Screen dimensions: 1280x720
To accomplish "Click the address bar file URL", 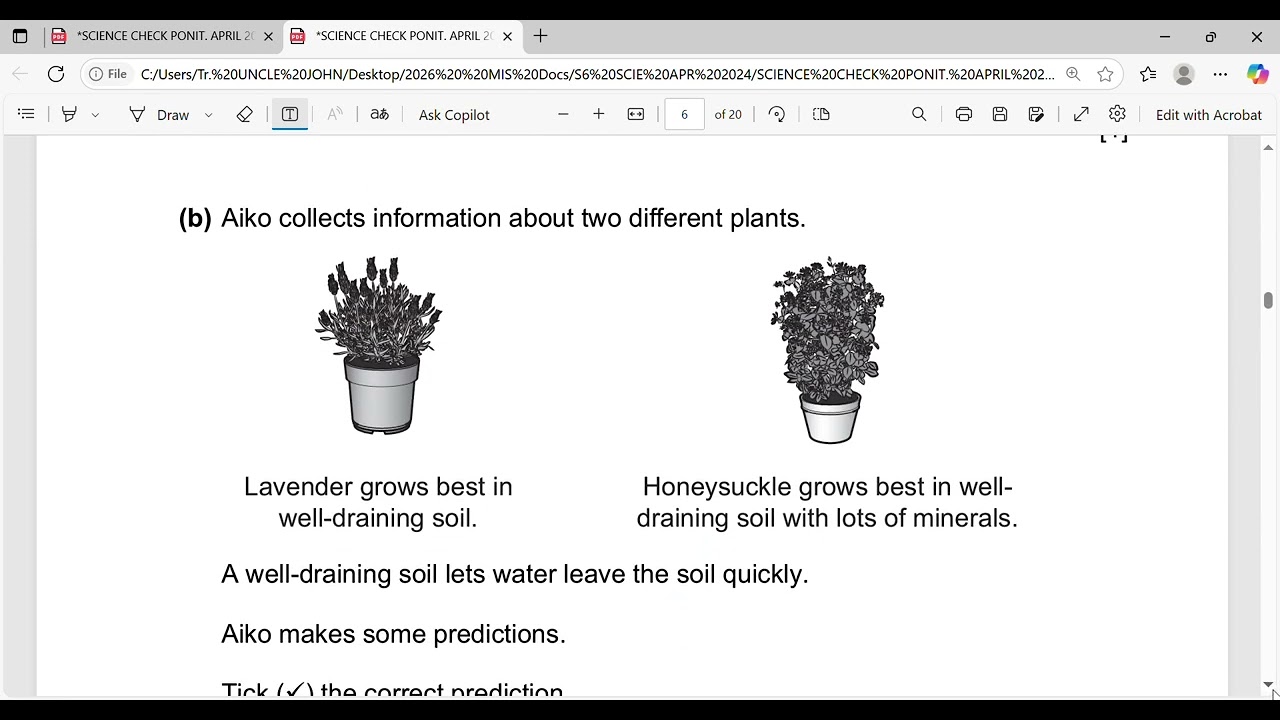I will (598, 74).
